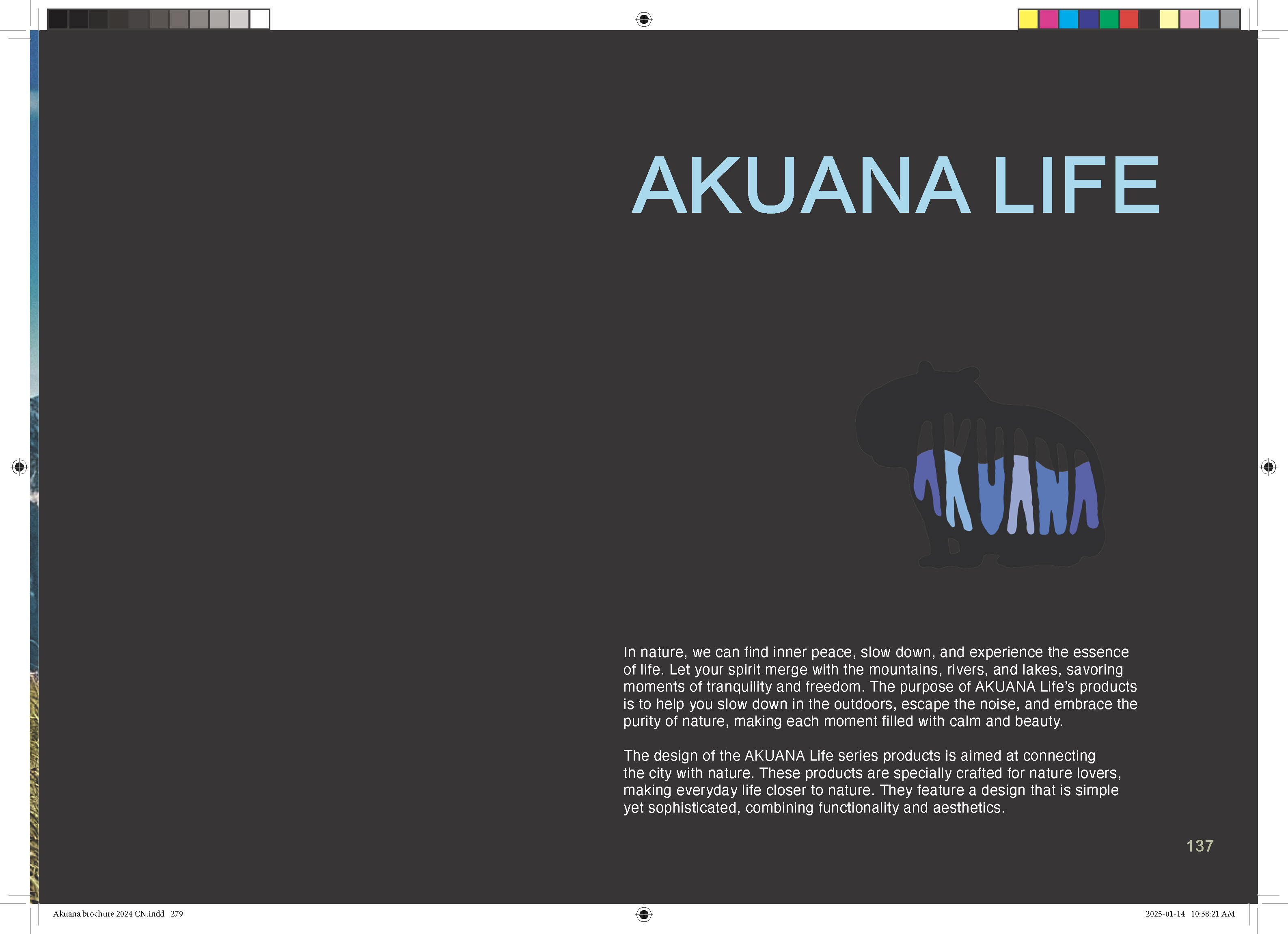Click the top center registration mark
1288x934 pixels.
(x=643, y=19)
